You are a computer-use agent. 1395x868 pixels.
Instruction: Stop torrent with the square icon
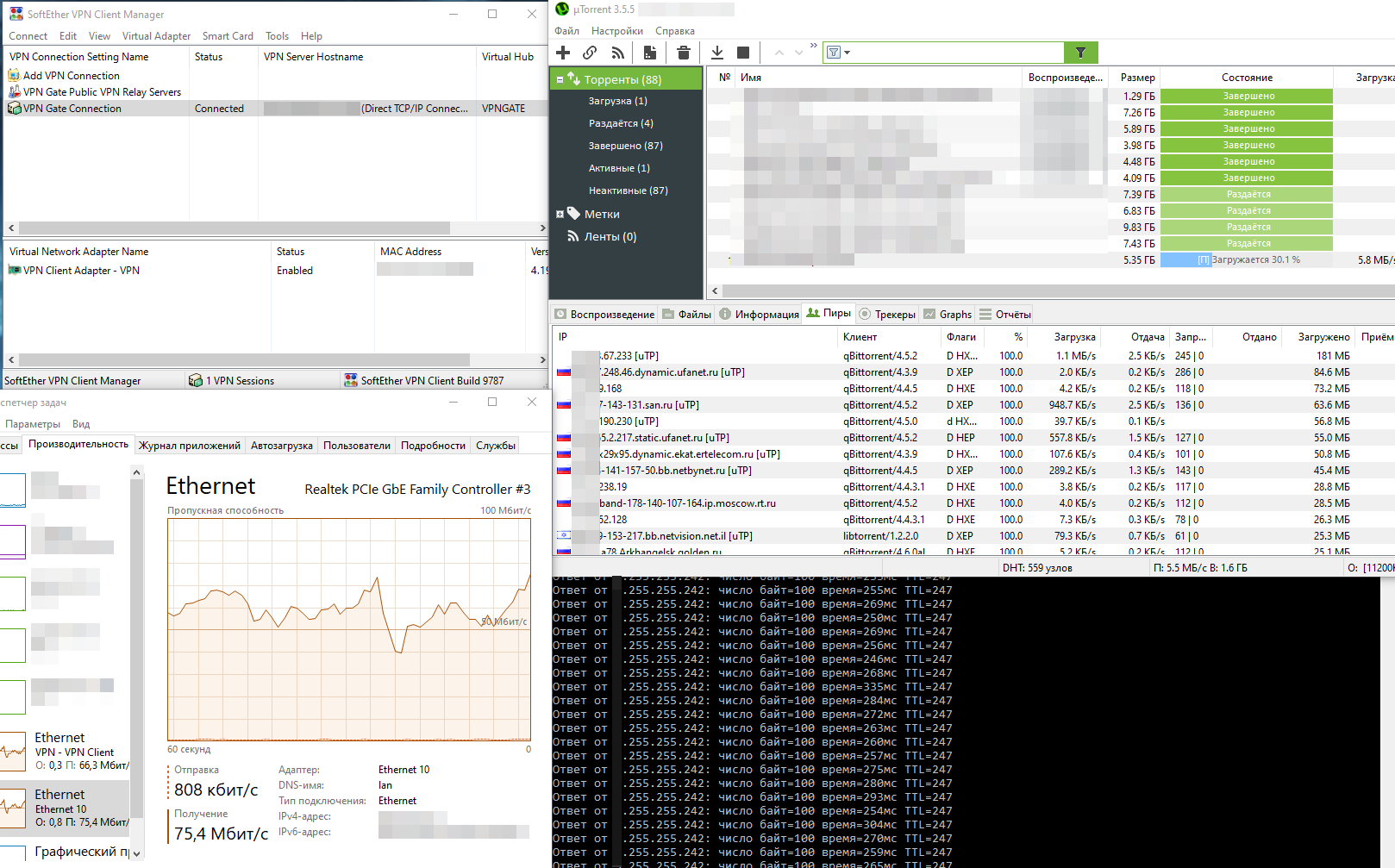pos(743,53)
